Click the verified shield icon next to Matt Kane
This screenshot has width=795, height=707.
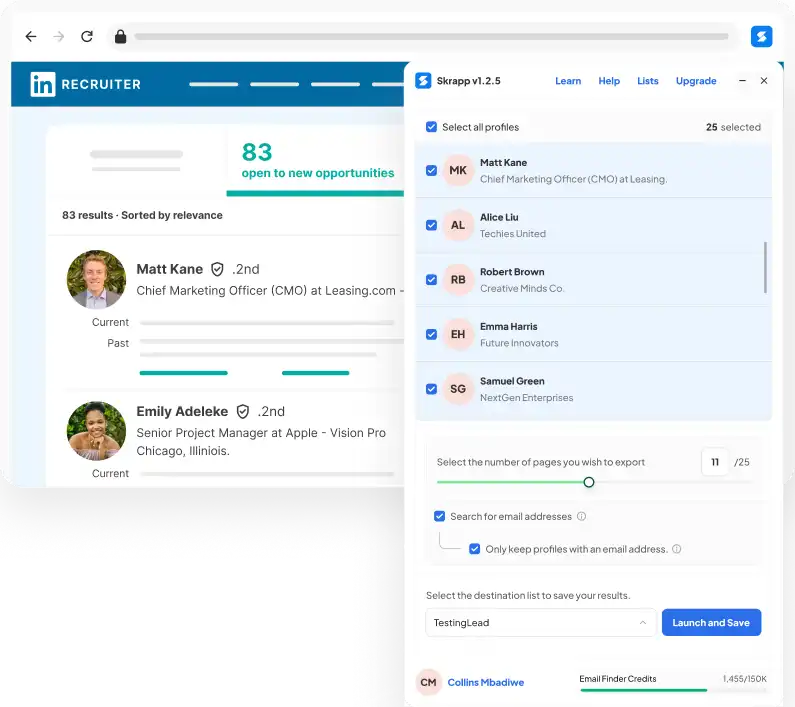(217, 269)
